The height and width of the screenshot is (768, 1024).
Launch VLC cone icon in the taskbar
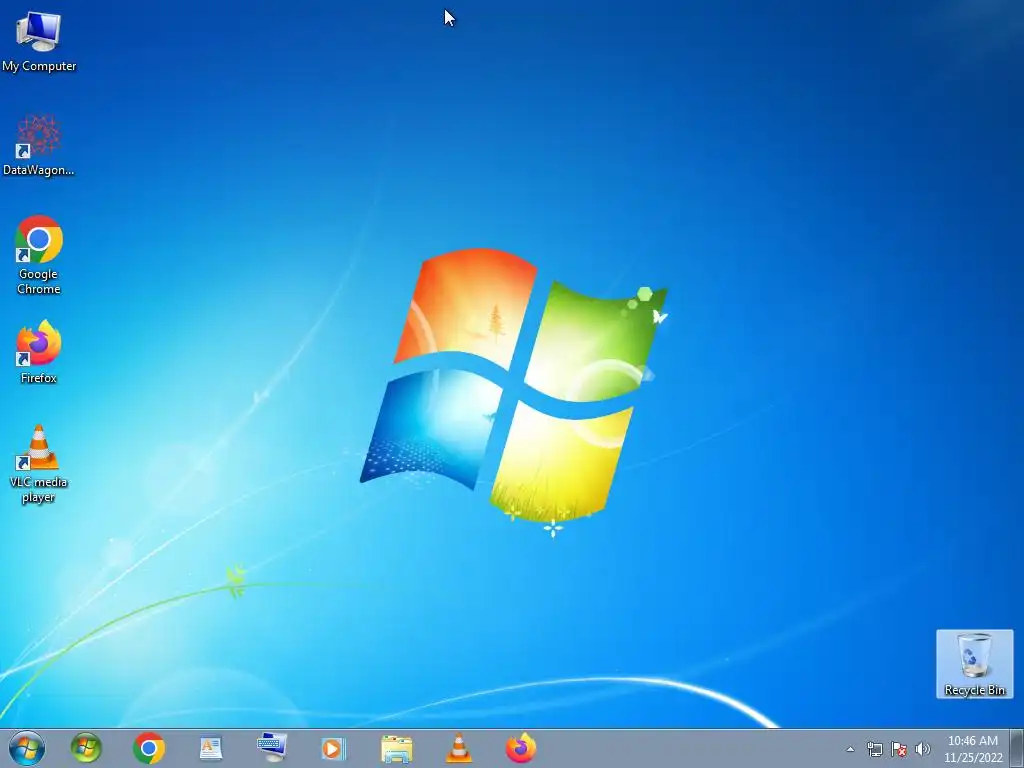pos(458,748)
